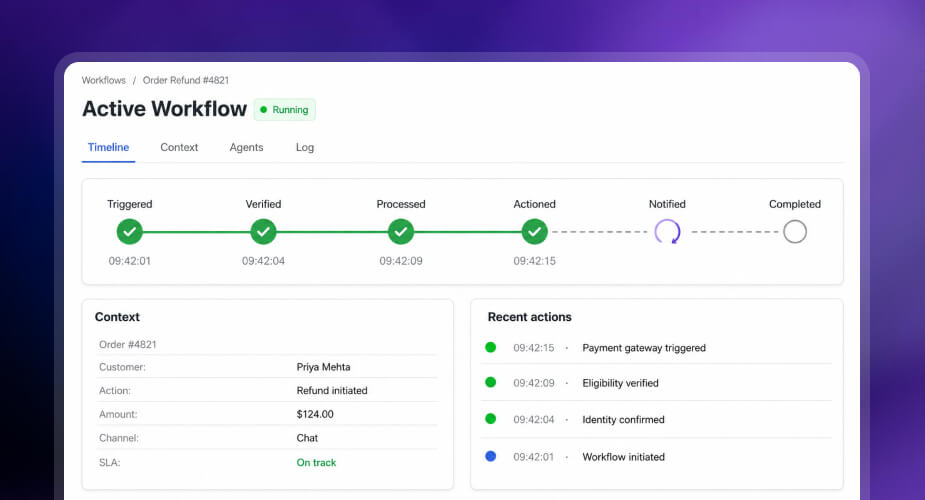Click the On track SLA status
The image size is (925, 500).
click(x=316, y=463)
